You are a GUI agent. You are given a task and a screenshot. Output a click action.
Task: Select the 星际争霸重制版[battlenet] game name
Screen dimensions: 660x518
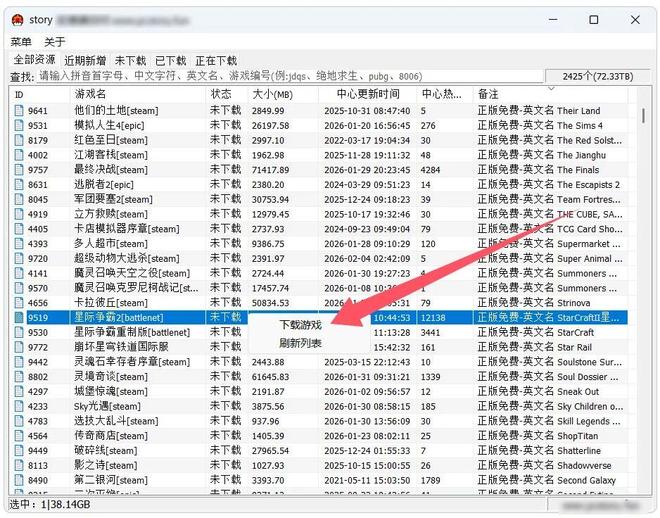(132, 332)
